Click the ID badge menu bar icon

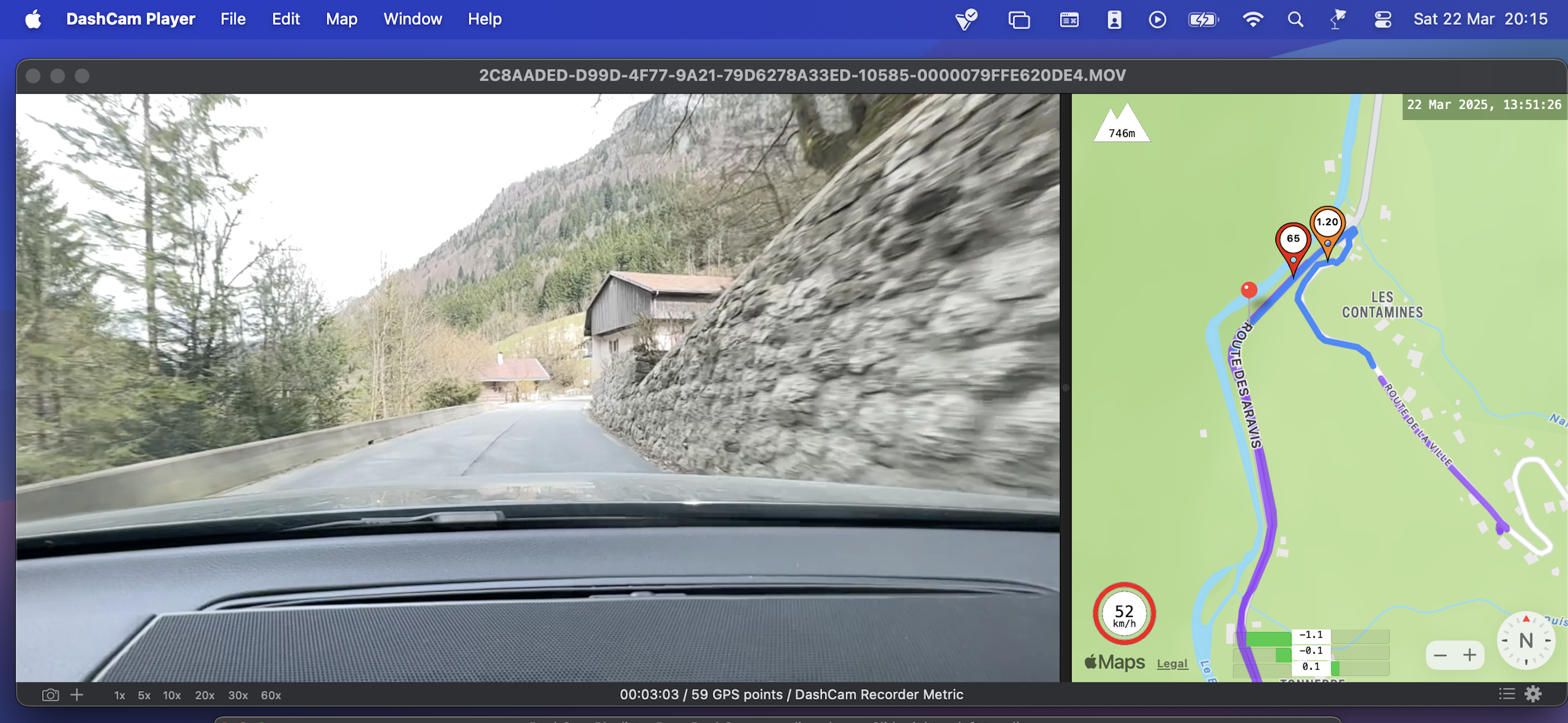[x=1114, y=20]
